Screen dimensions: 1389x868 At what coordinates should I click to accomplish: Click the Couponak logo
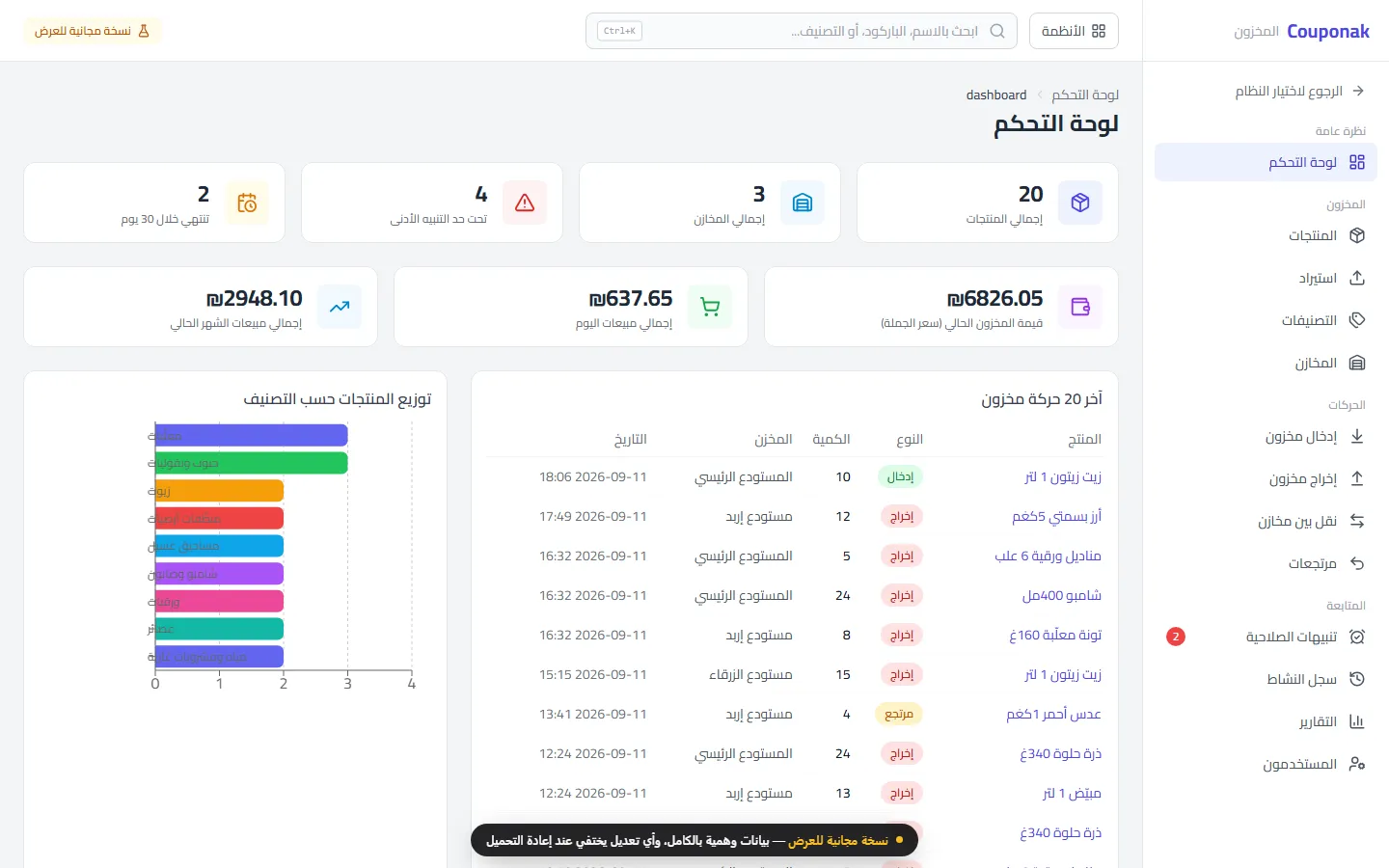tap(1328, 32)
